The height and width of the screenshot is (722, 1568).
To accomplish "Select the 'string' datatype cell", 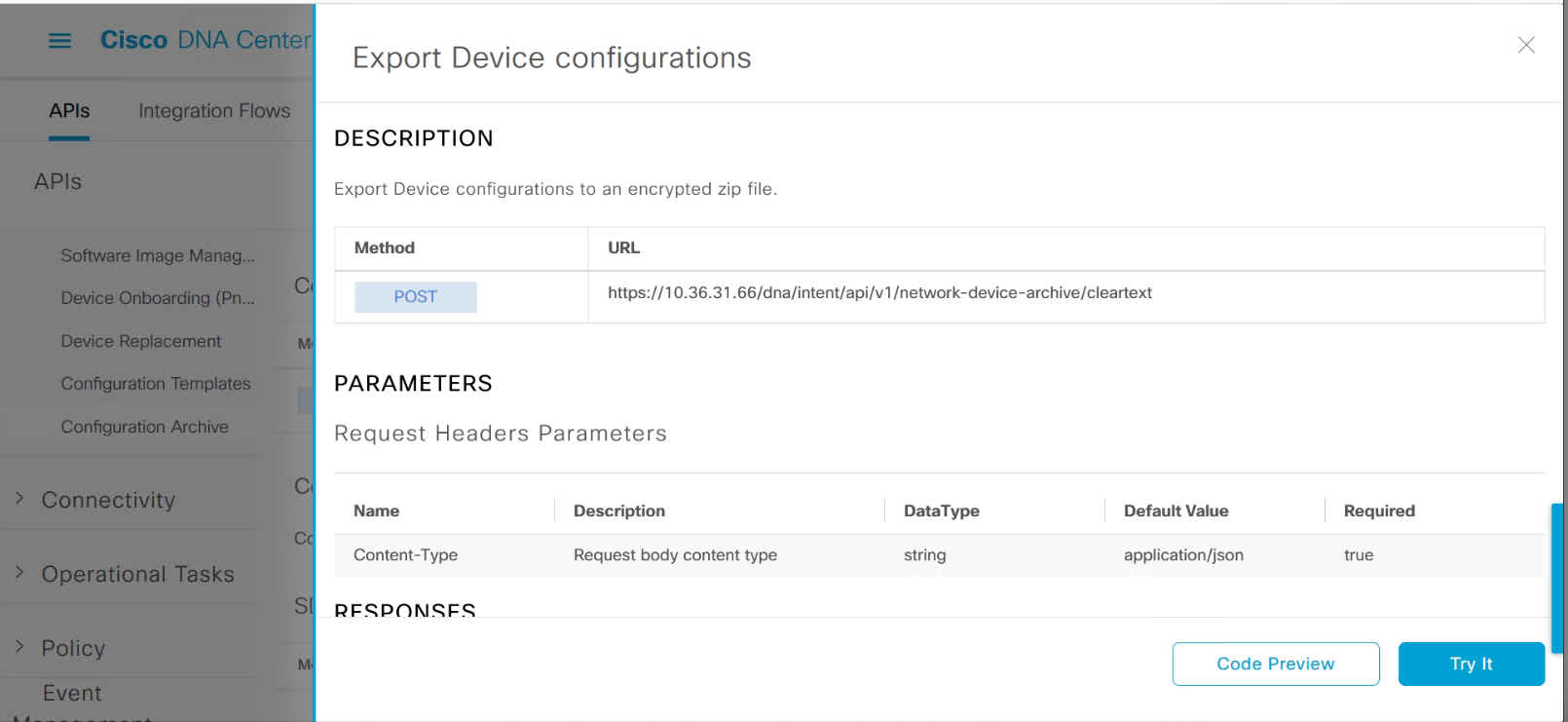I will (924, 554).
